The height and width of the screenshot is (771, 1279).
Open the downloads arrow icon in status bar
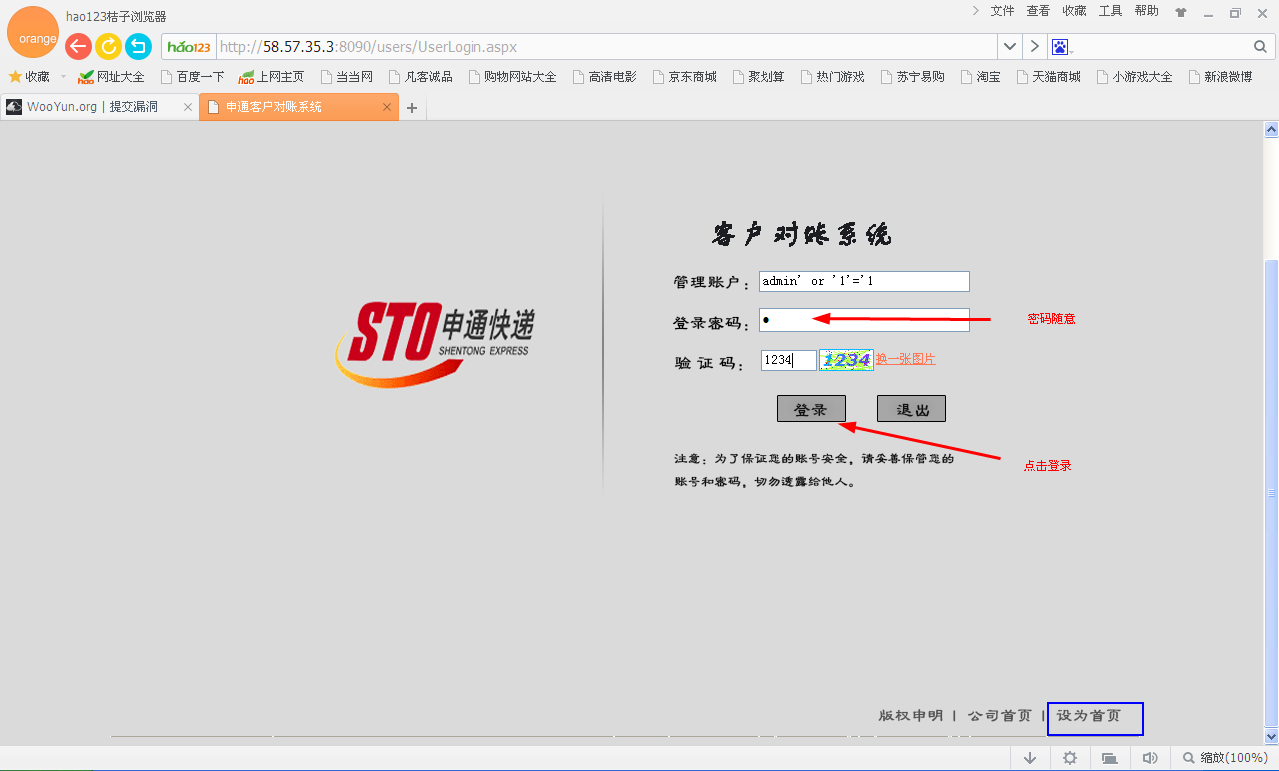pyautogui.click(x=1030, y=758)
